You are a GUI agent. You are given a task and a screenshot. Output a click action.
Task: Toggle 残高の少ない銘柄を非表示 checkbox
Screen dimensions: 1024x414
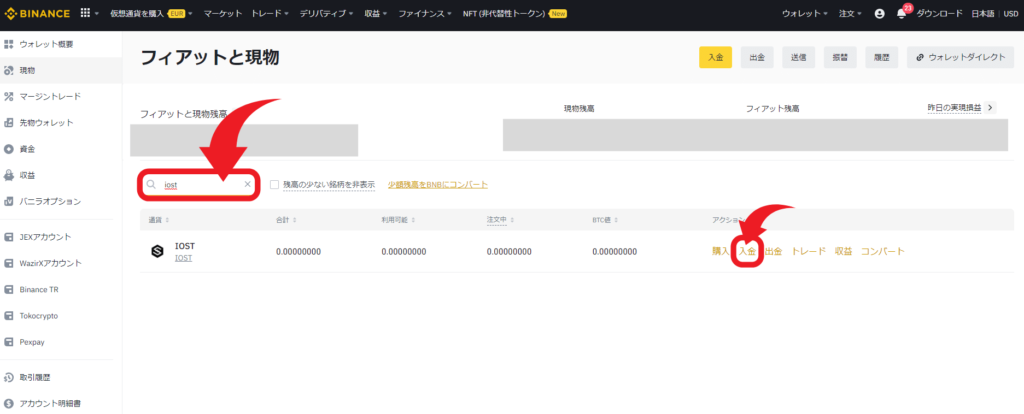(274, 185)
